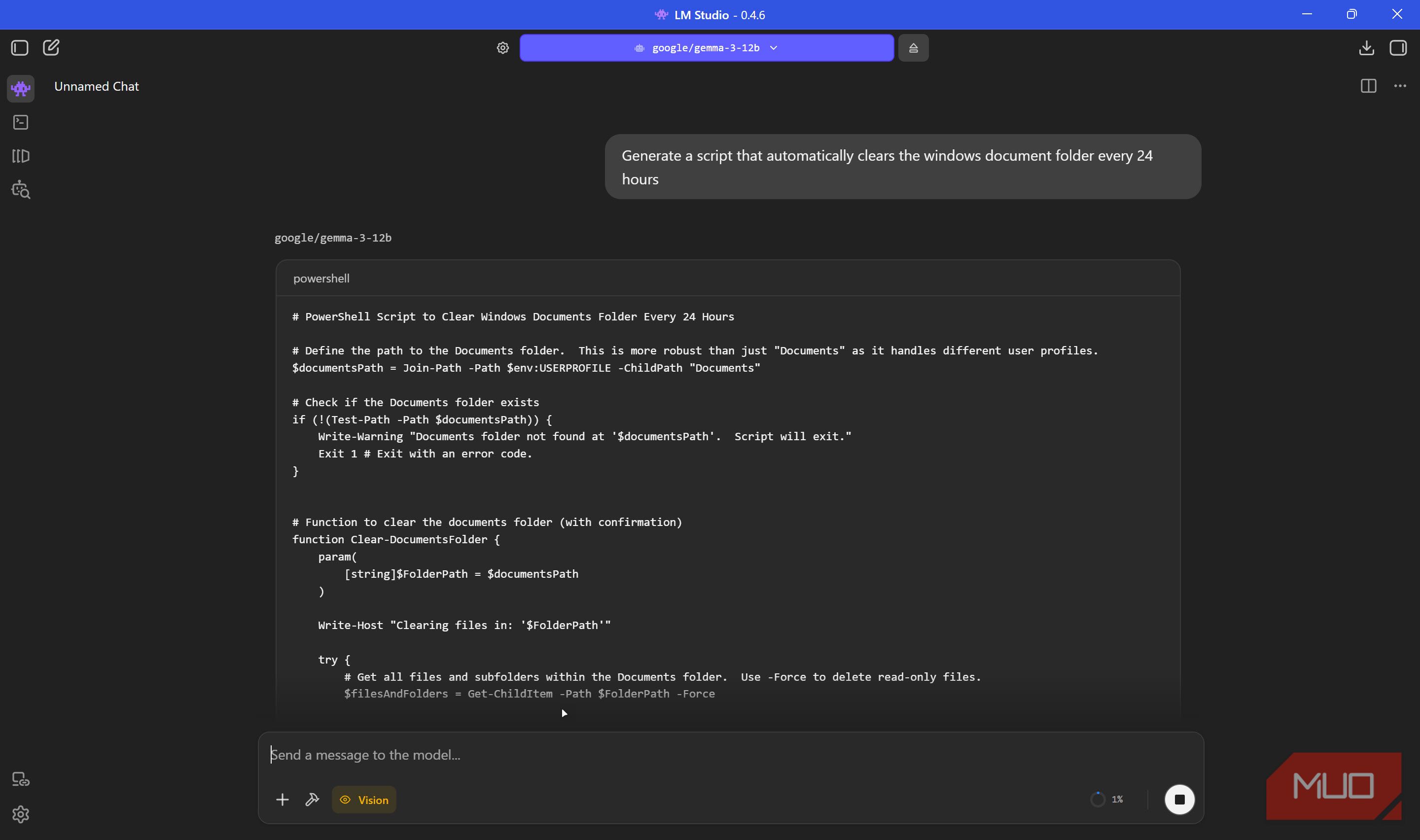This screenshot has width=1420, height=840.
Task: Open the Discover model search section
Action: pyautogui.click(x=21, y=190)
